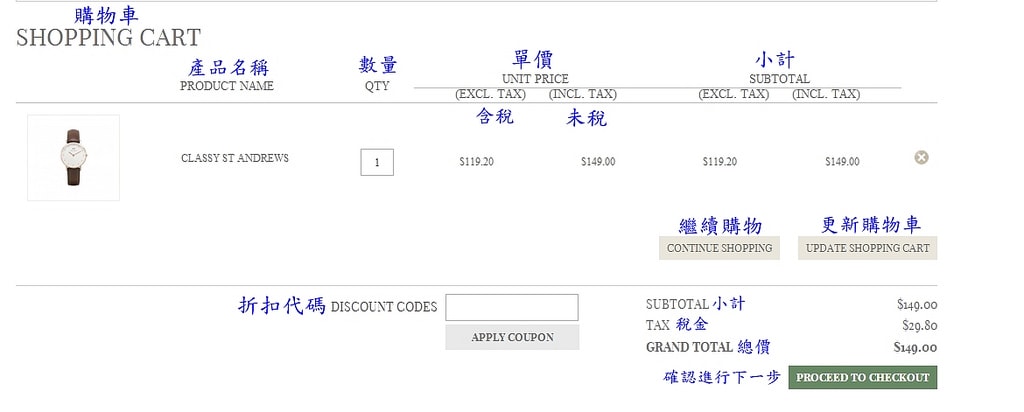
Task: Focus the discount codes text field
Action: pos(511,307)
